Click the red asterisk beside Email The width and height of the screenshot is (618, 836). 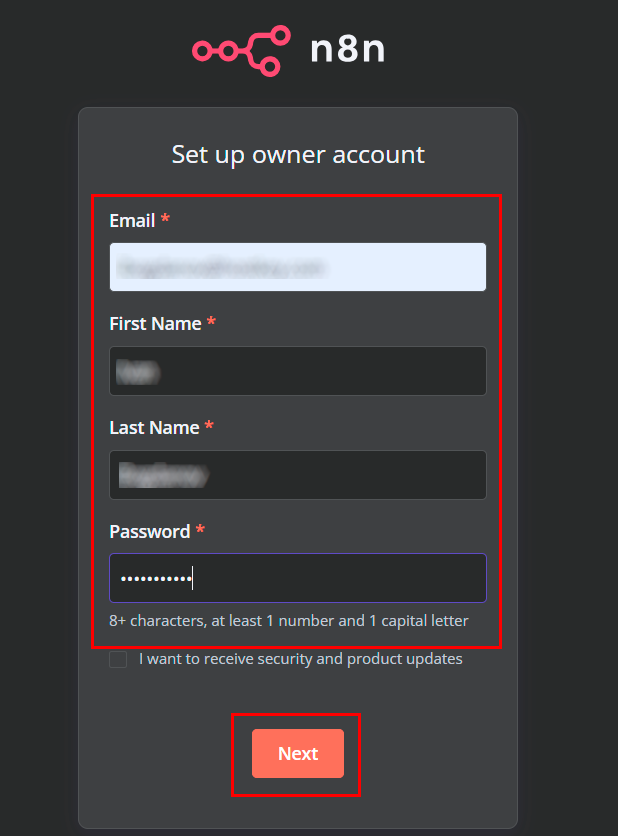(165, 219)
